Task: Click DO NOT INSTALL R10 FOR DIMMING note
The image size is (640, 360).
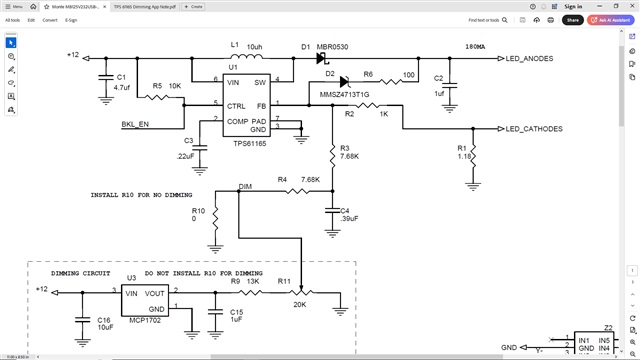Action: tap(204, 273)
